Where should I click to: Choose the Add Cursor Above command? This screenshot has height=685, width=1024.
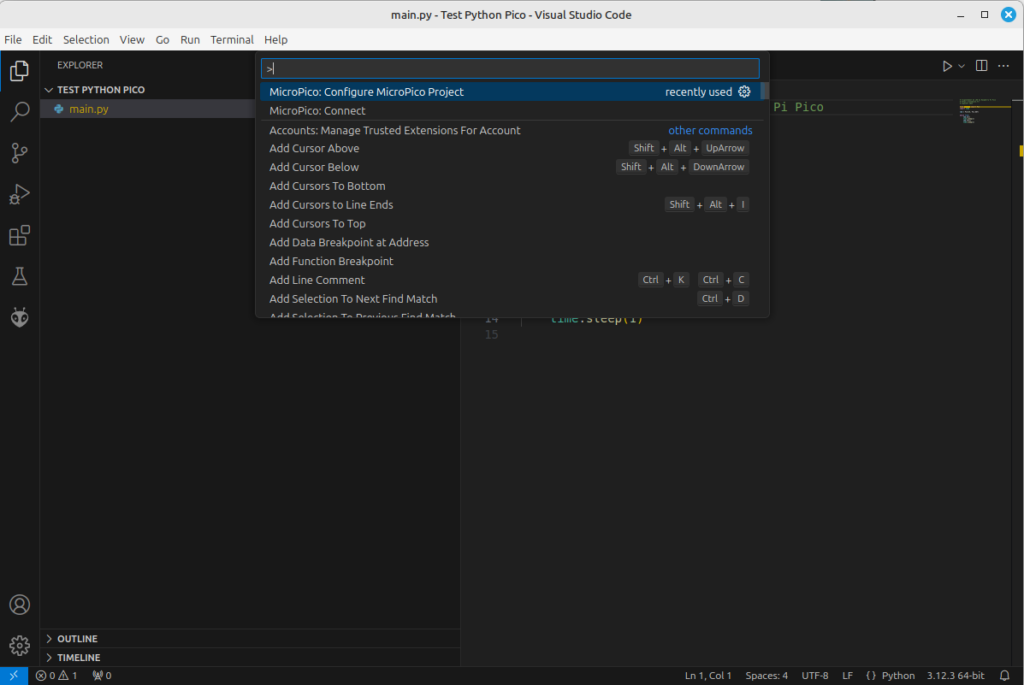[x=511, y=148]
